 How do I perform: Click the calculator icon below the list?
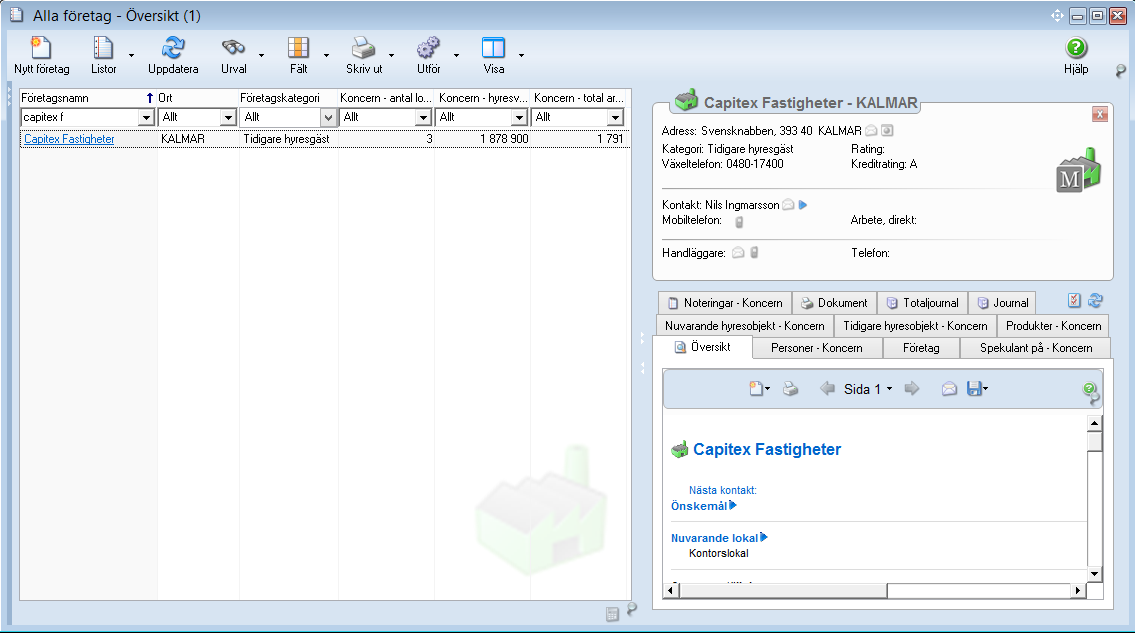pos(612,614)
